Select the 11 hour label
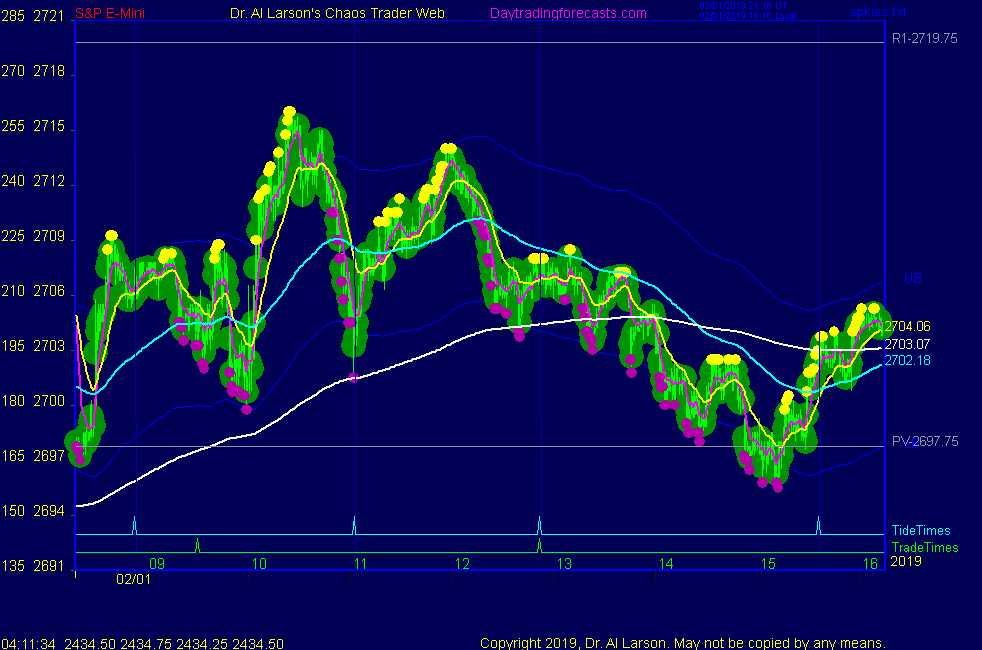This screenshot has height=650, width=982. click(361, 564)
